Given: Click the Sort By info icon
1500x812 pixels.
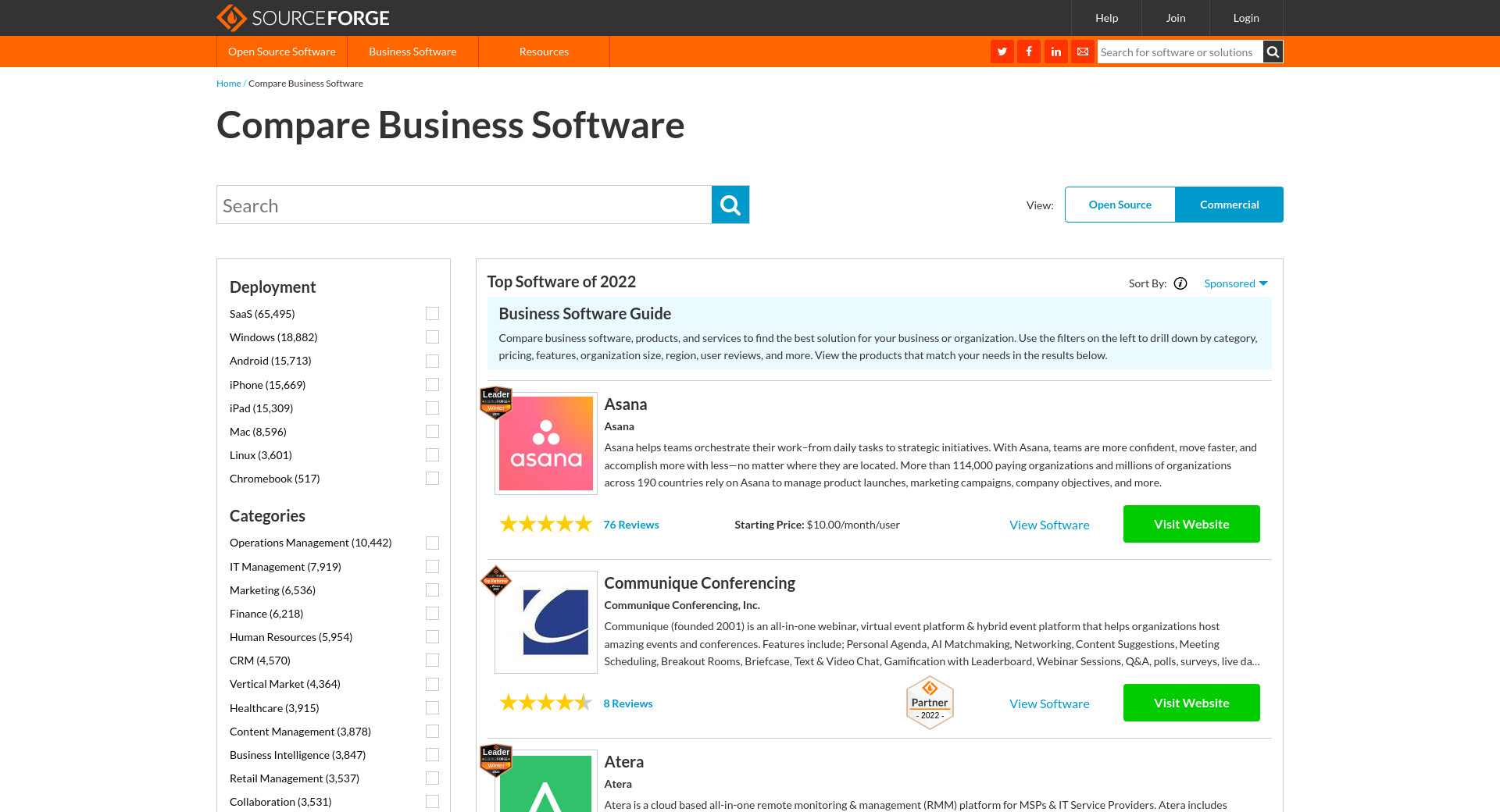Looking at the screenshot, I should (1180, 283).
